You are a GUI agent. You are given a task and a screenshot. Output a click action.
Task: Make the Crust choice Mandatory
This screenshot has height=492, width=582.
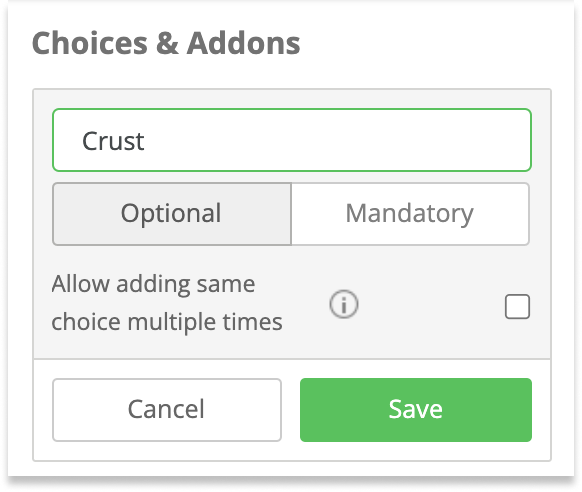[410, 214]
